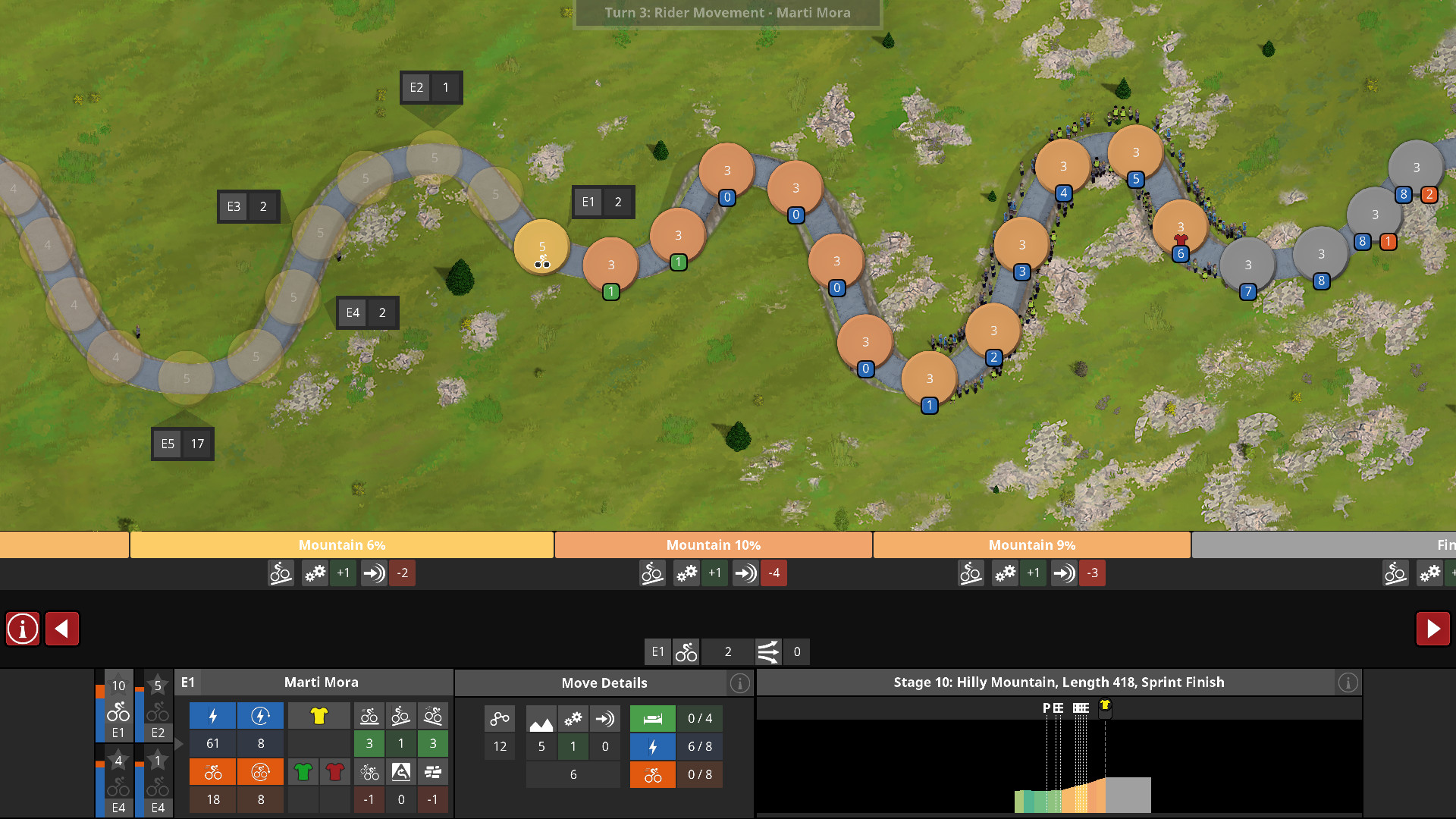Click the green jersey icon
Screen dimensions: 1456x819
pyautogui.click(x=303, y=772)
